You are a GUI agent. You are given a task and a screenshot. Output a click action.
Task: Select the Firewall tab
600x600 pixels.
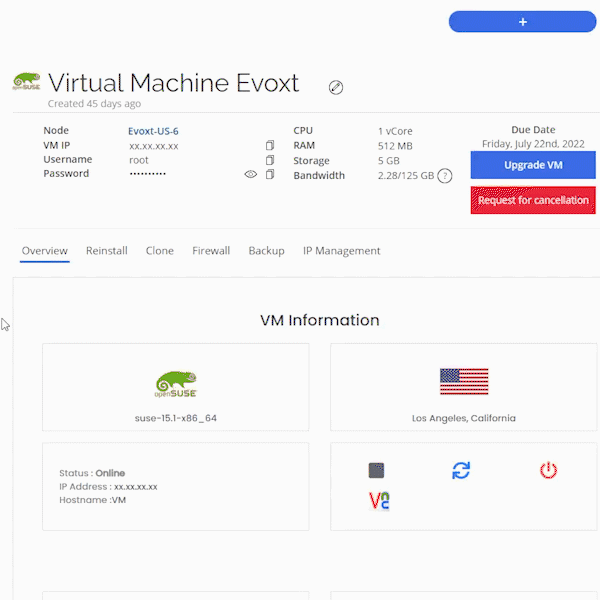tap(211, 251)
